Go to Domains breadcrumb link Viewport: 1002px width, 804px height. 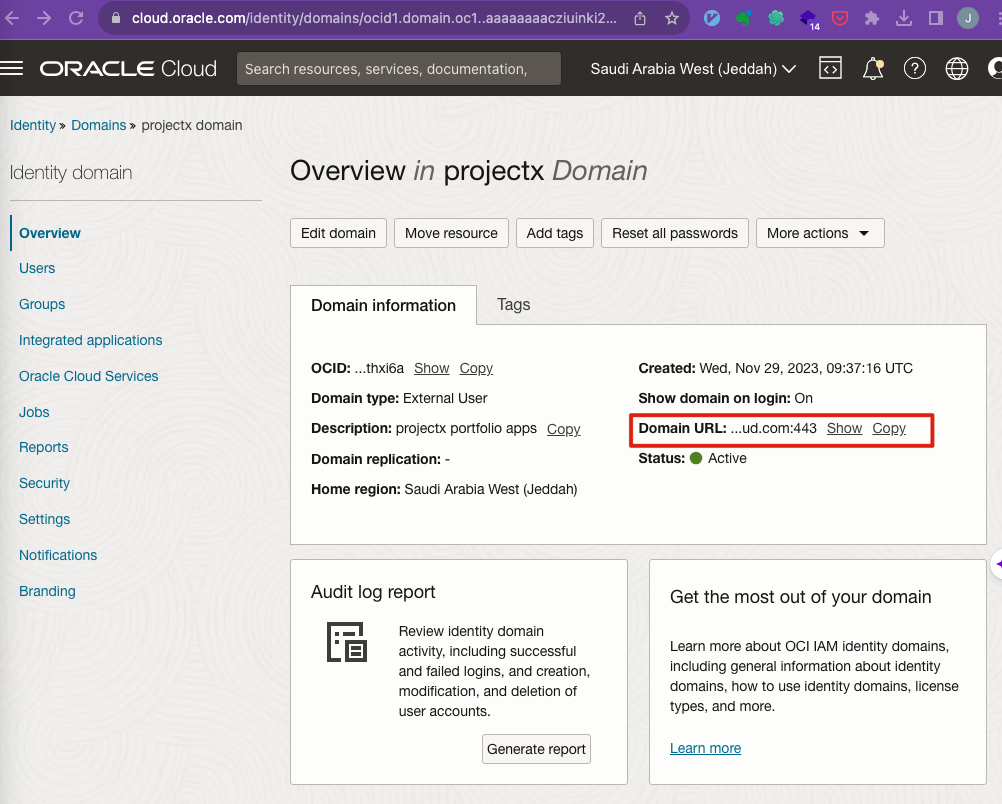pos(98,125)
